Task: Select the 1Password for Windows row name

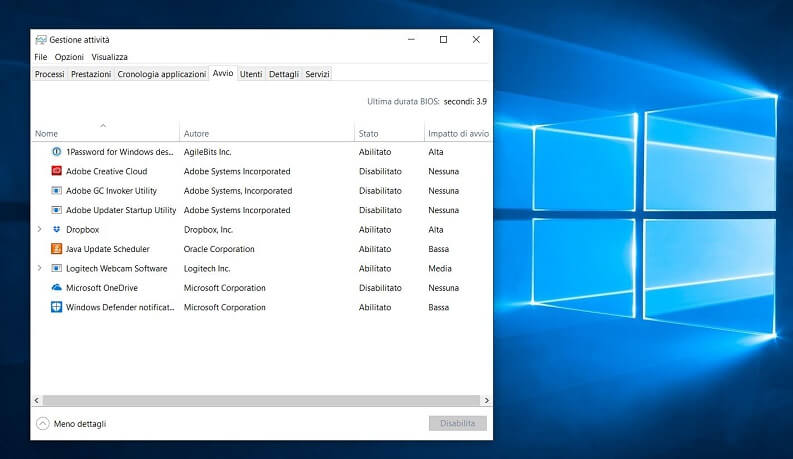Action: pyautogui.click(x=120, y=152)
